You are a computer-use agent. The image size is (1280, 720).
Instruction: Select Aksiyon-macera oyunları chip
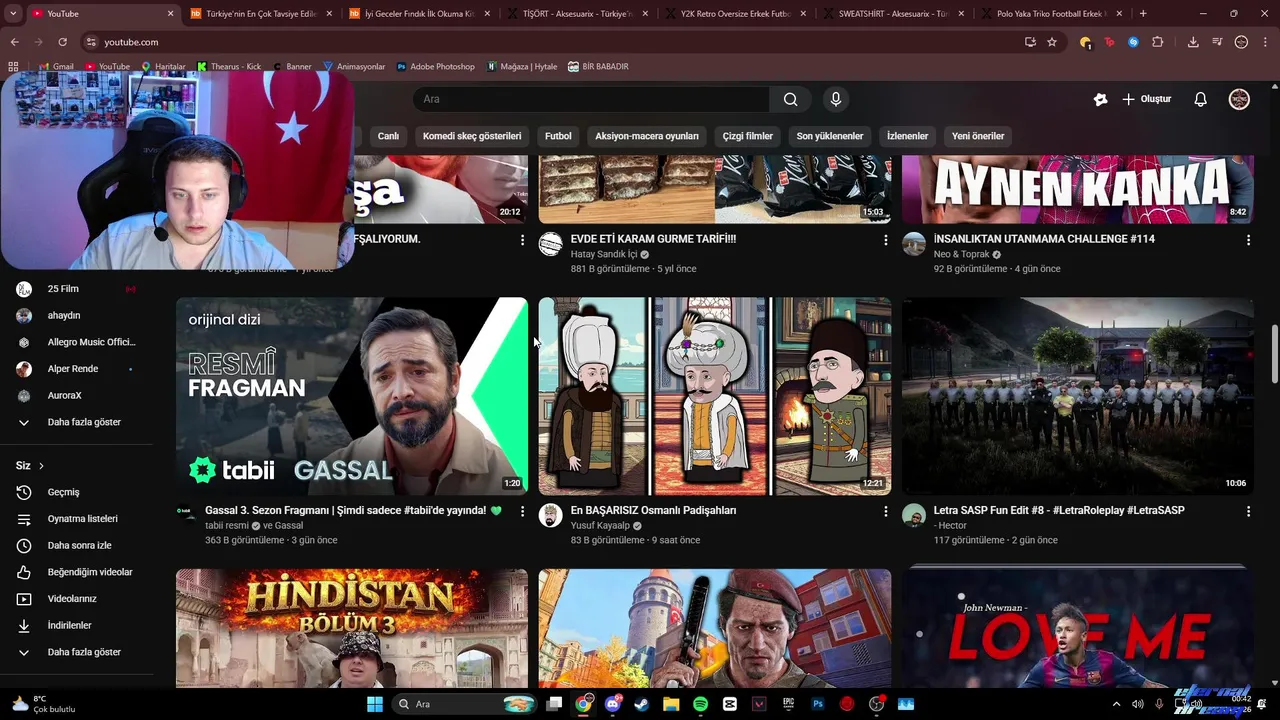[x=647, y=136]
